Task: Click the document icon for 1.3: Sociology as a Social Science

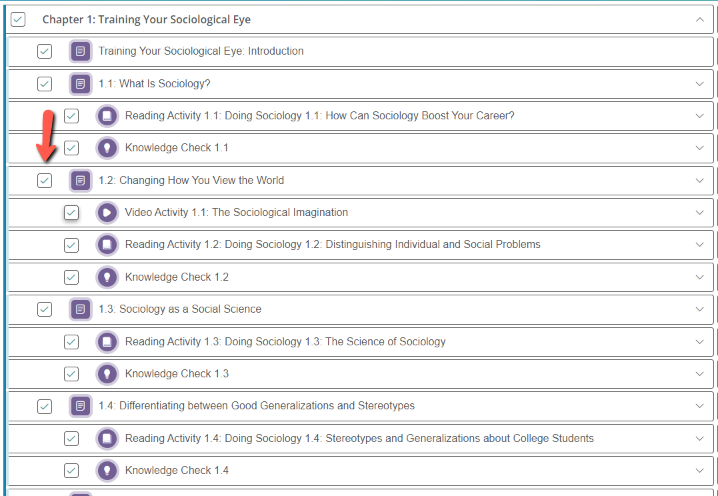Action: click(81, 309)
